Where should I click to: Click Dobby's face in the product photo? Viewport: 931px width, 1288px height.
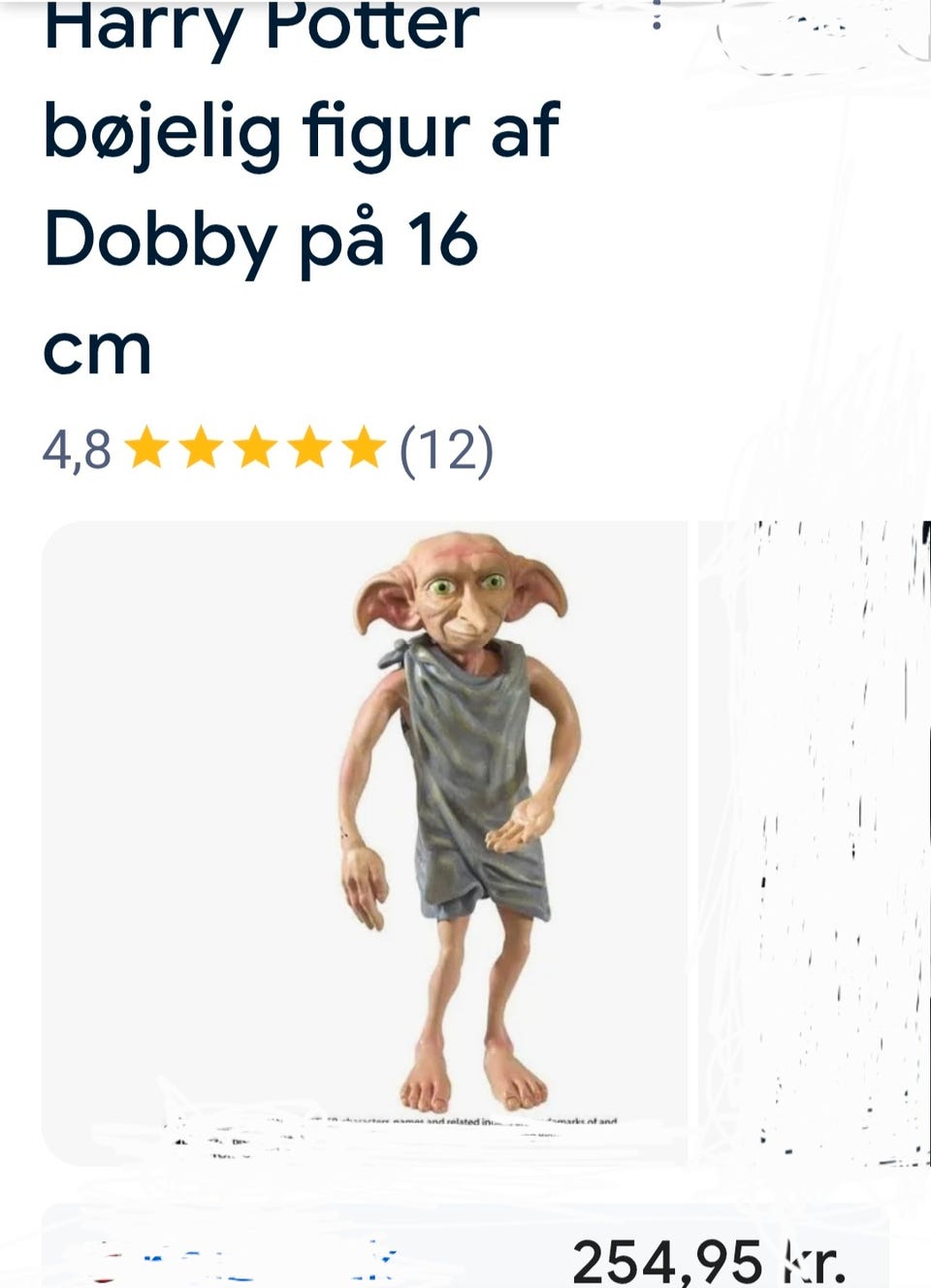464,594
